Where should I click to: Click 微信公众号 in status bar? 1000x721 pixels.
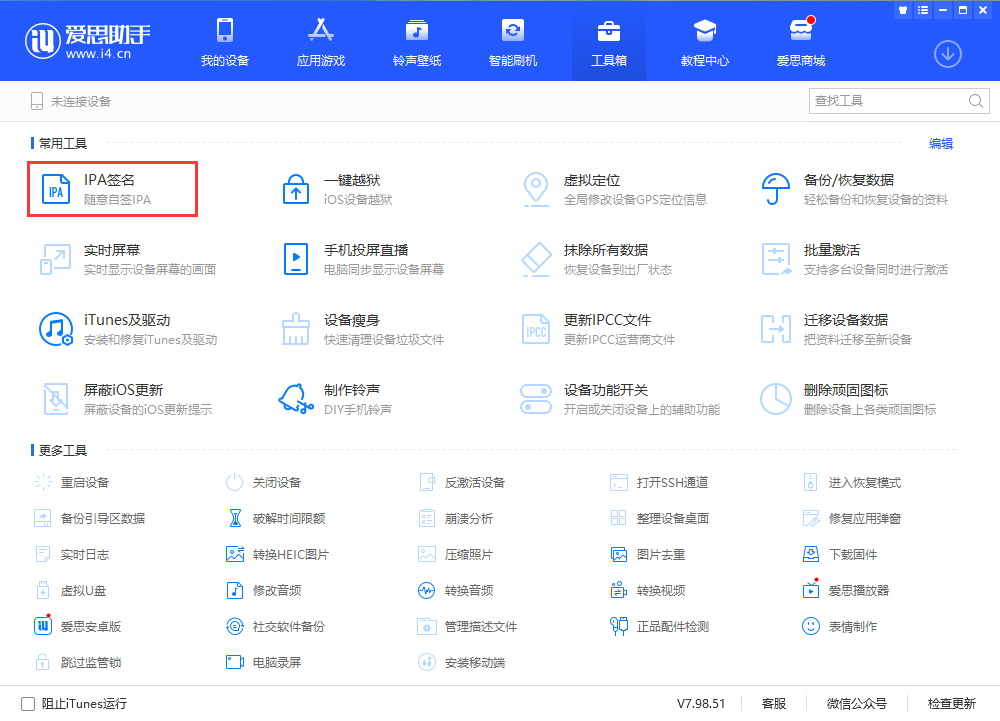857,703
